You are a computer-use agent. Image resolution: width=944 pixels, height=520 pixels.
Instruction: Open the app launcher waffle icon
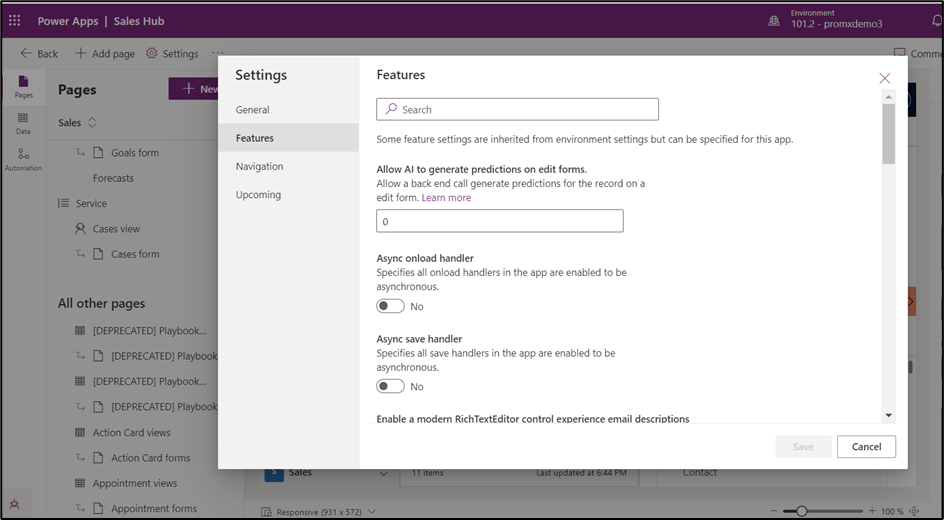coord(14,20)
